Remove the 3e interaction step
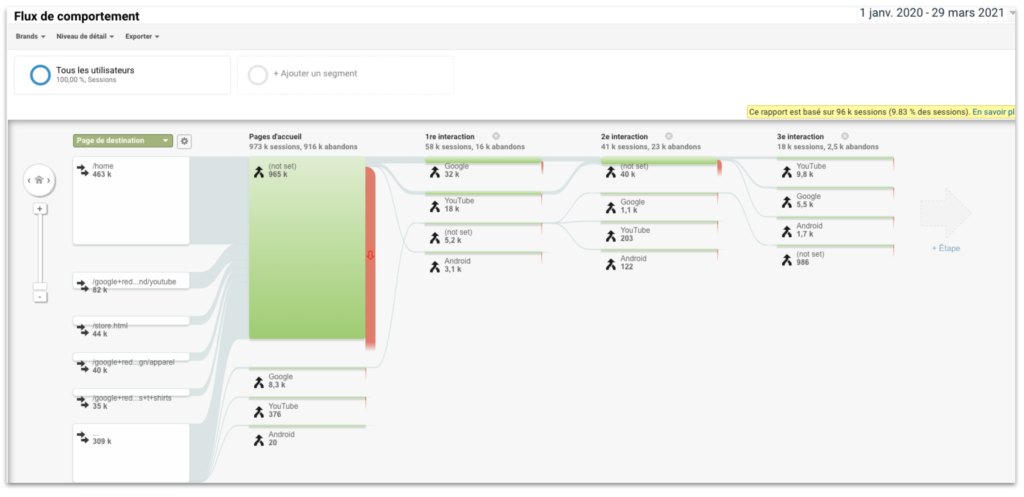Screen dimensions: 1024x497 tap(845, 136)
